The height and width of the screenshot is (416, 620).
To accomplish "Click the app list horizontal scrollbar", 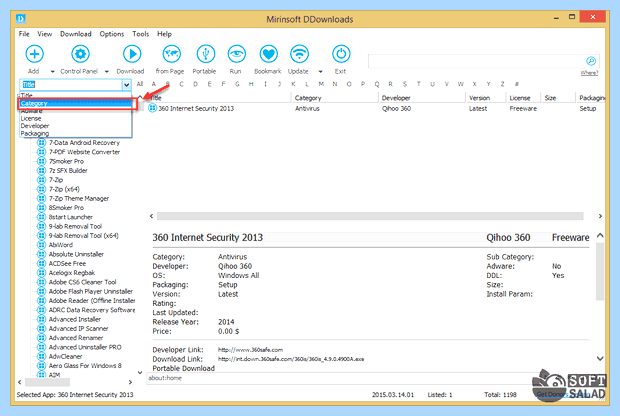I will pyautogui.click(x=370, y=216).
